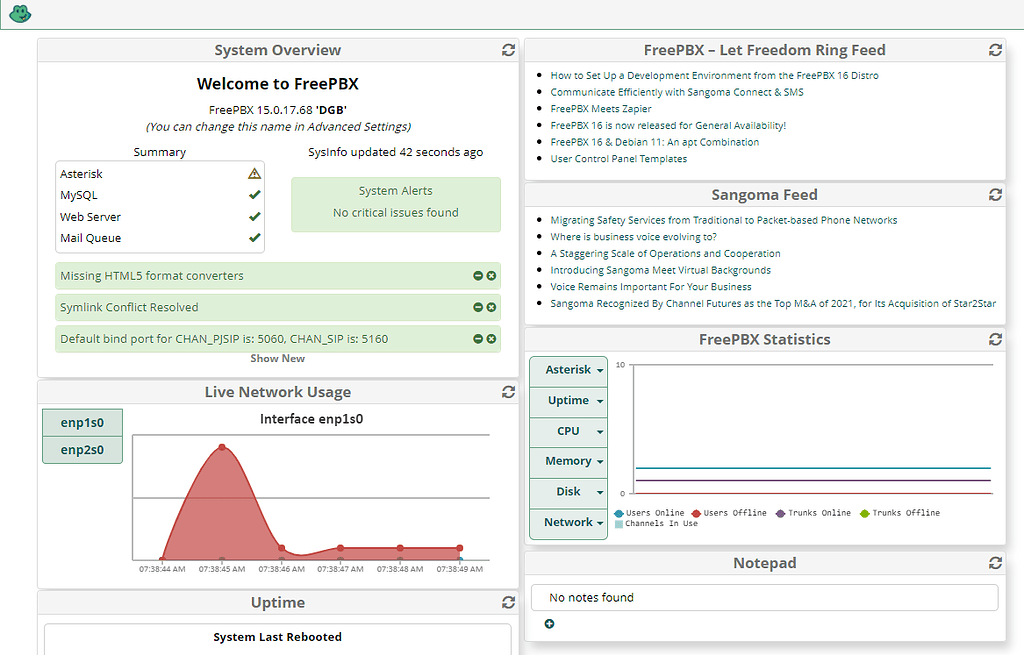Refresh the System Overview widget
This screenshot has height=655, width=1024.
coord(508,49)
